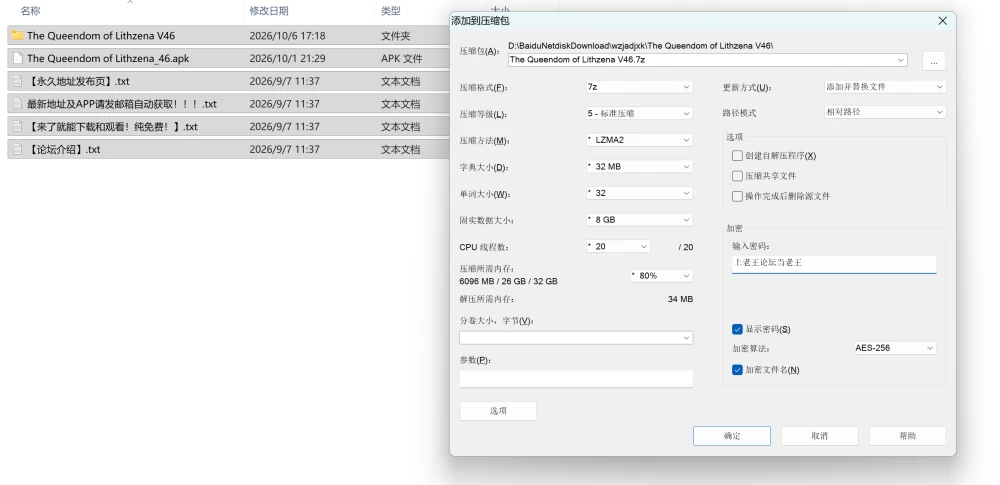Sort by 名称 column header

pos(30,11)
